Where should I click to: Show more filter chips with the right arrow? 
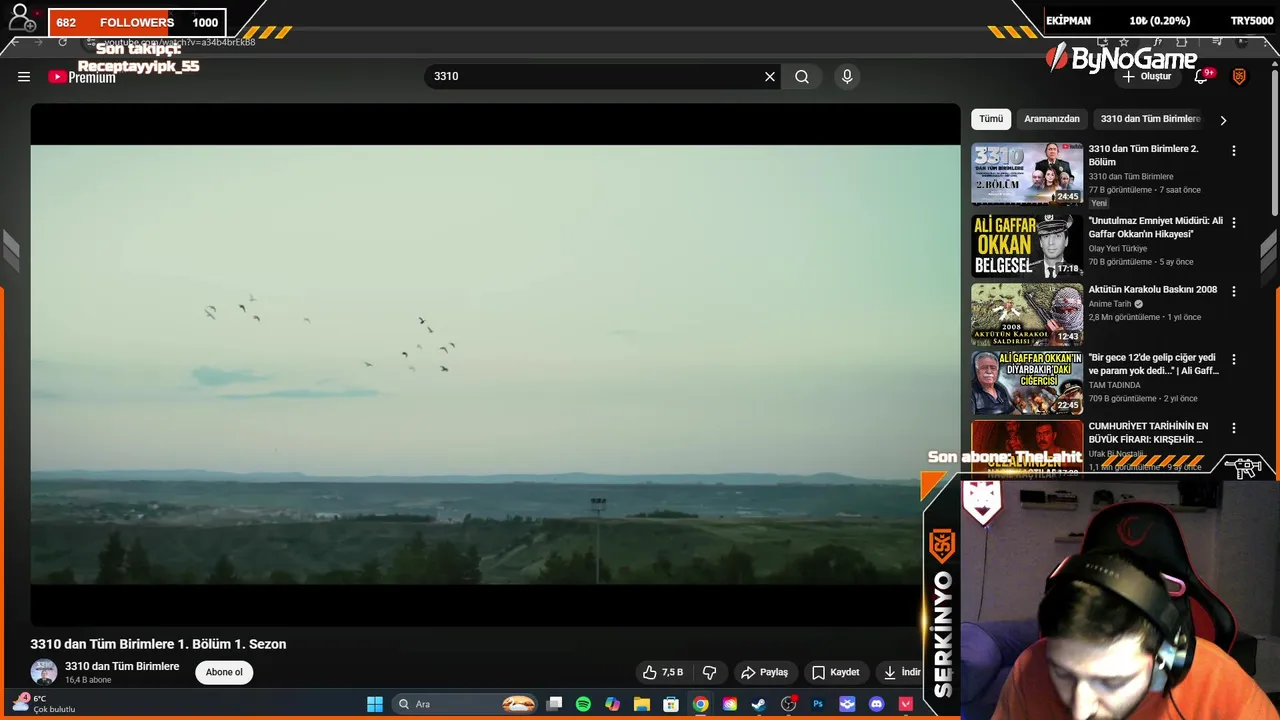tap(1222, 120)
